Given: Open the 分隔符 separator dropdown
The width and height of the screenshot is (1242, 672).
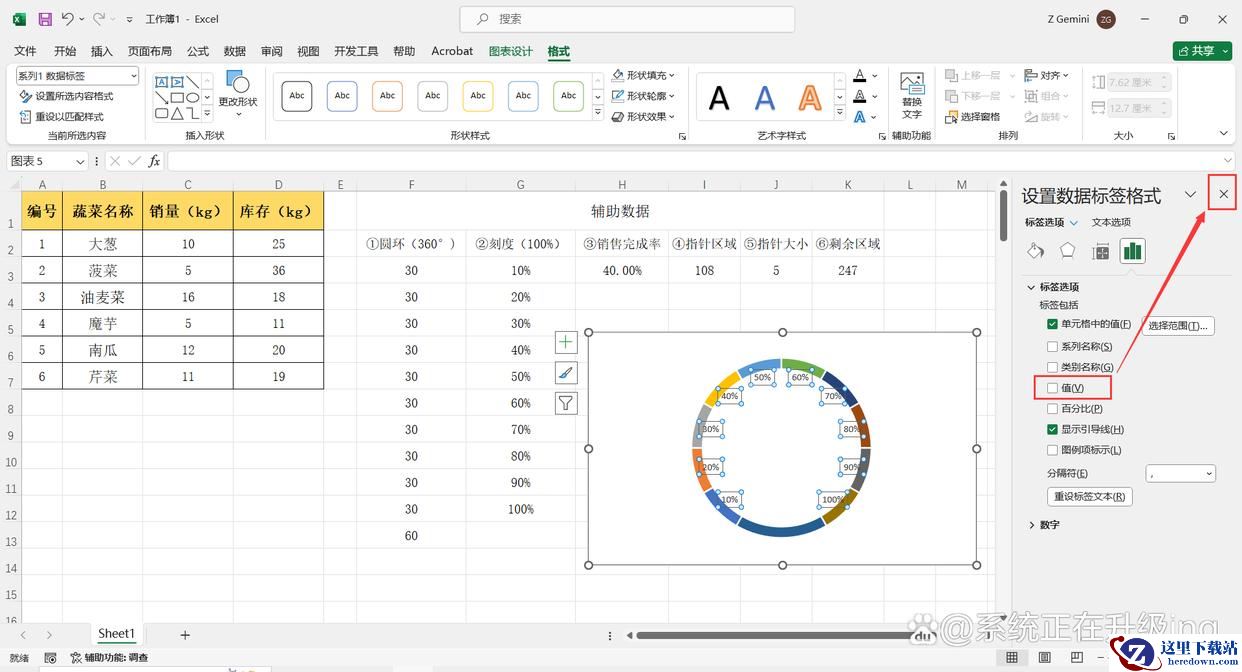Looking at the screenshot, I should 1180,473.
